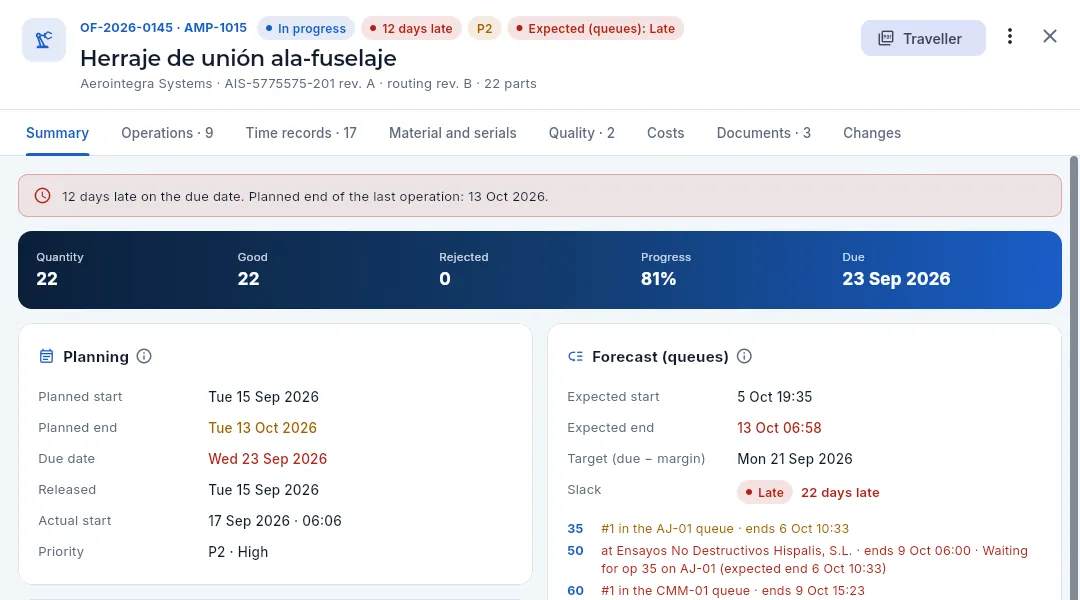View the Costs tab

tap(665, 133)
